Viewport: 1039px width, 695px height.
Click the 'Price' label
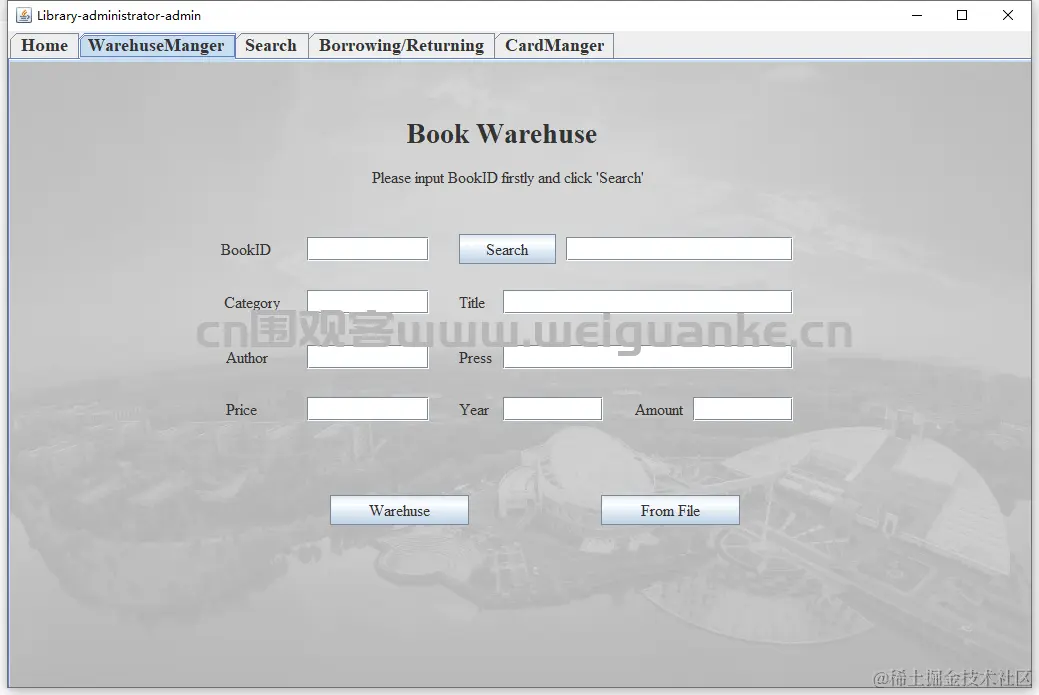[x=241, y=410]
